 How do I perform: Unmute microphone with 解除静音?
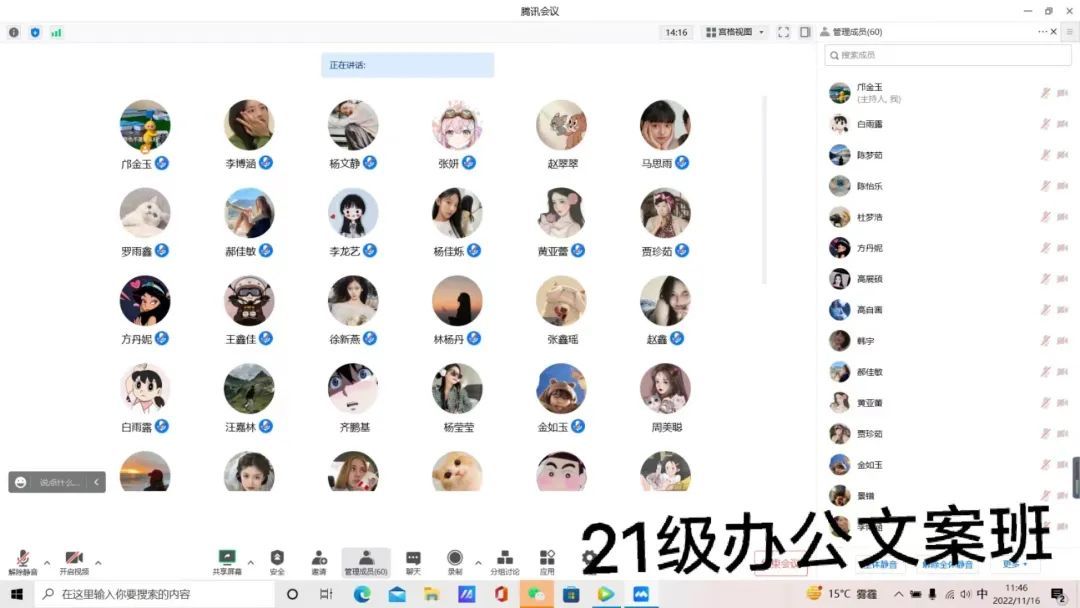click(23, 562)
